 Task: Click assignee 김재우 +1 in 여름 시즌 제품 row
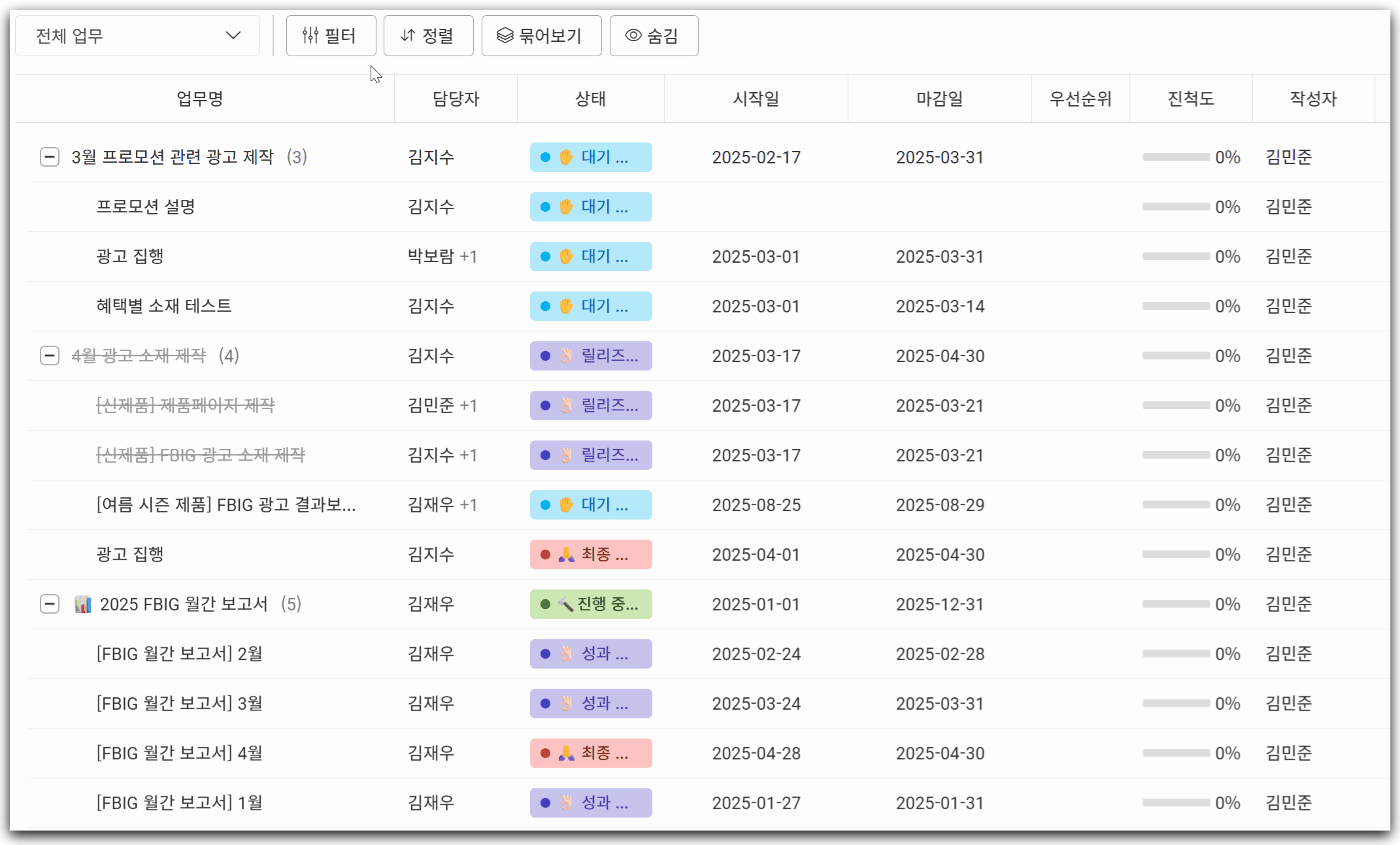[x=442, y=505]
